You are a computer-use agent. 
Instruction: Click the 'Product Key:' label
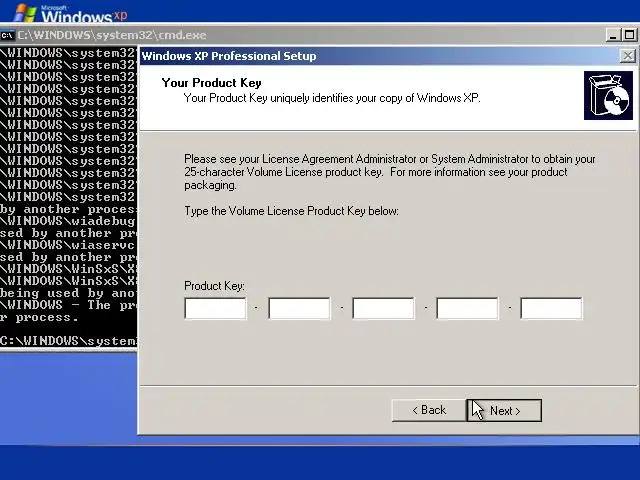pos(215,286)
